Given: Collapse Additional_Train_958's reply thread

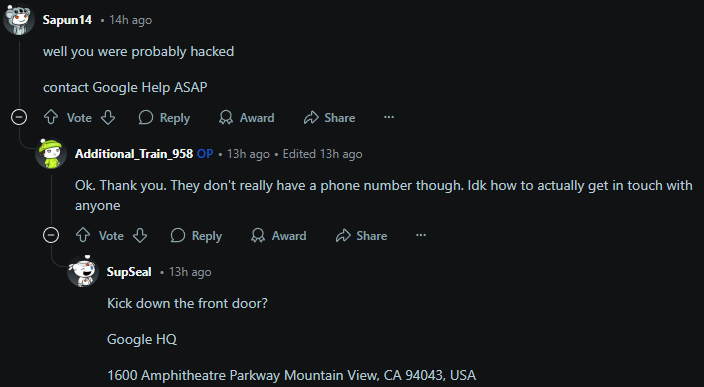Looking at the screenshot, I should pos(51,235).
